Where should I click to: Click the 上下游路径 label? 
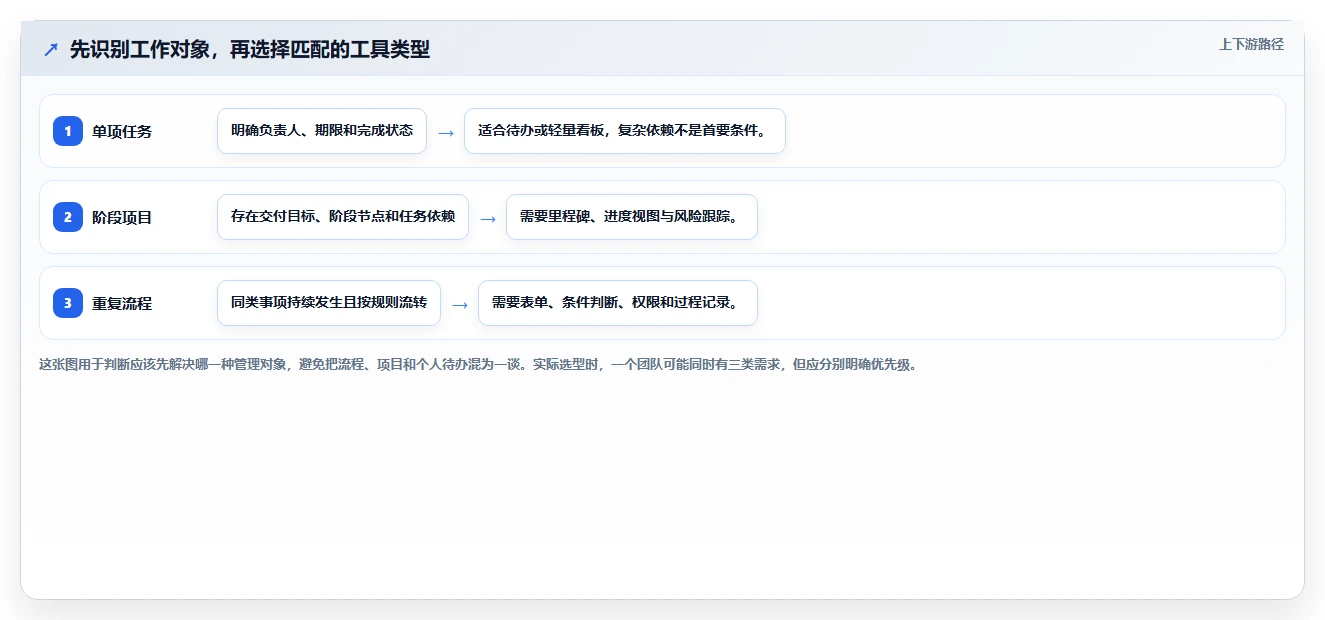[x=1251, y=44]
